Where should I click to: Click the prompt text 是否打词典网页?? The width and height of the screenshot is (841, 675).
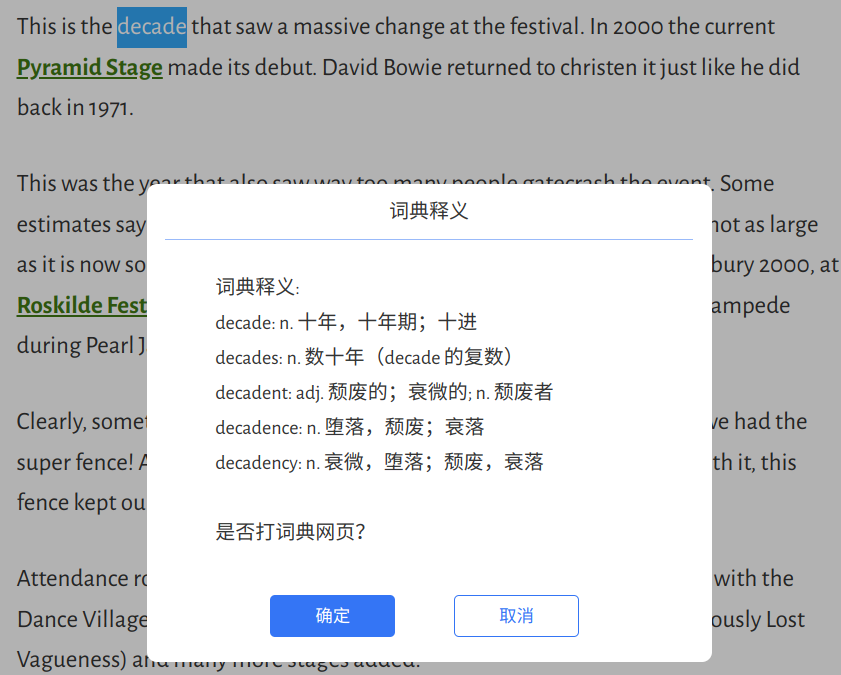click(x=290, y=532)
